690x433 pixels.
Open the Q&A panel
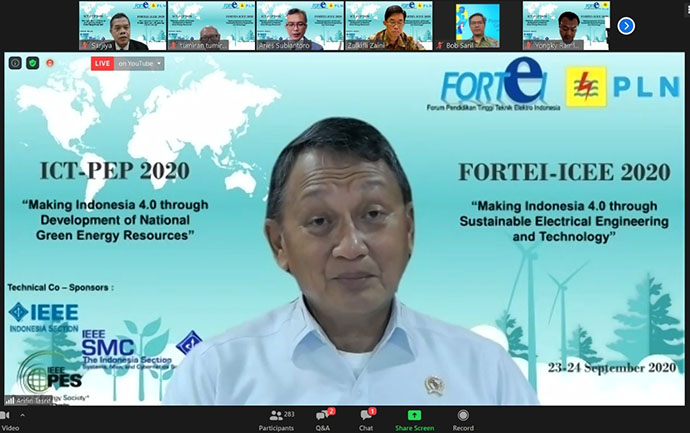click(x=323, y=419)
